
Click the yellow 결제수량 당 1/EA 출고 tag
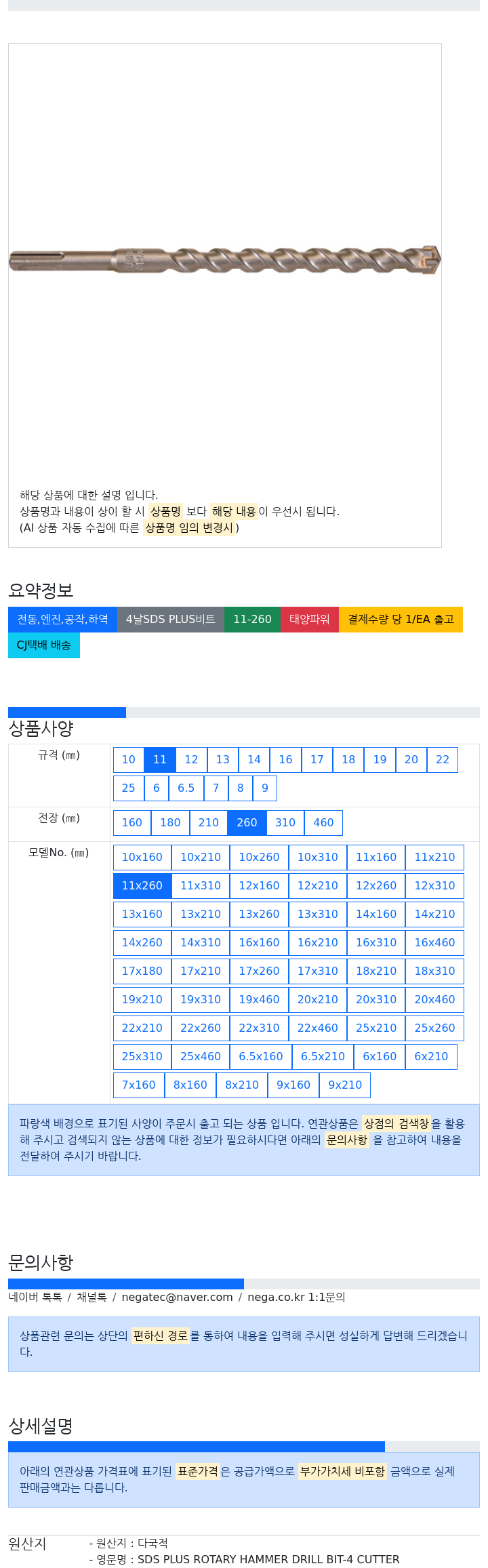tap(401, 620)
